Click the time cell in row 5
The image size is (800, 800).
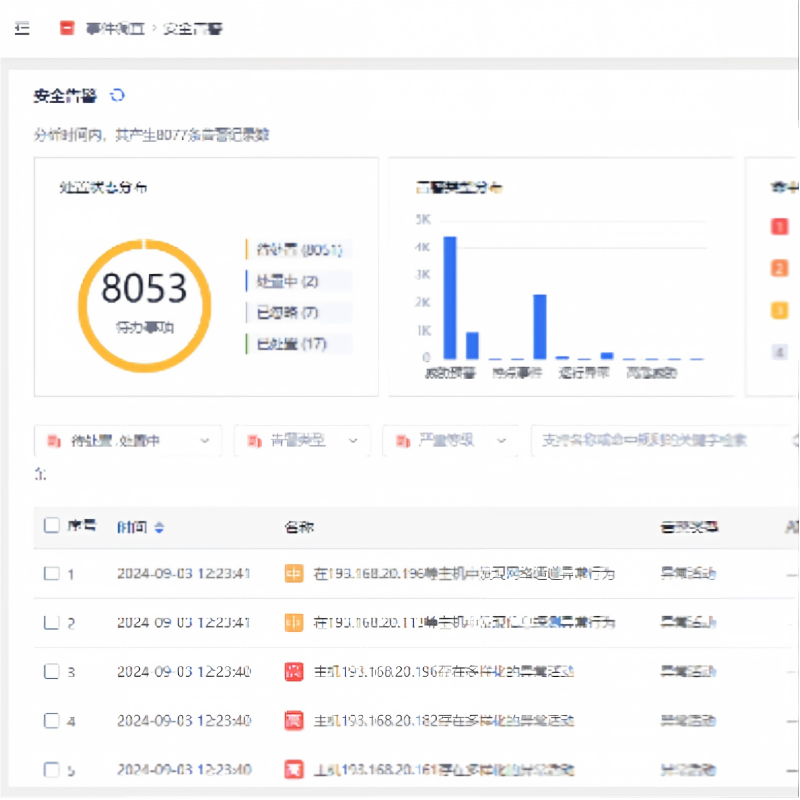(184, 769)
